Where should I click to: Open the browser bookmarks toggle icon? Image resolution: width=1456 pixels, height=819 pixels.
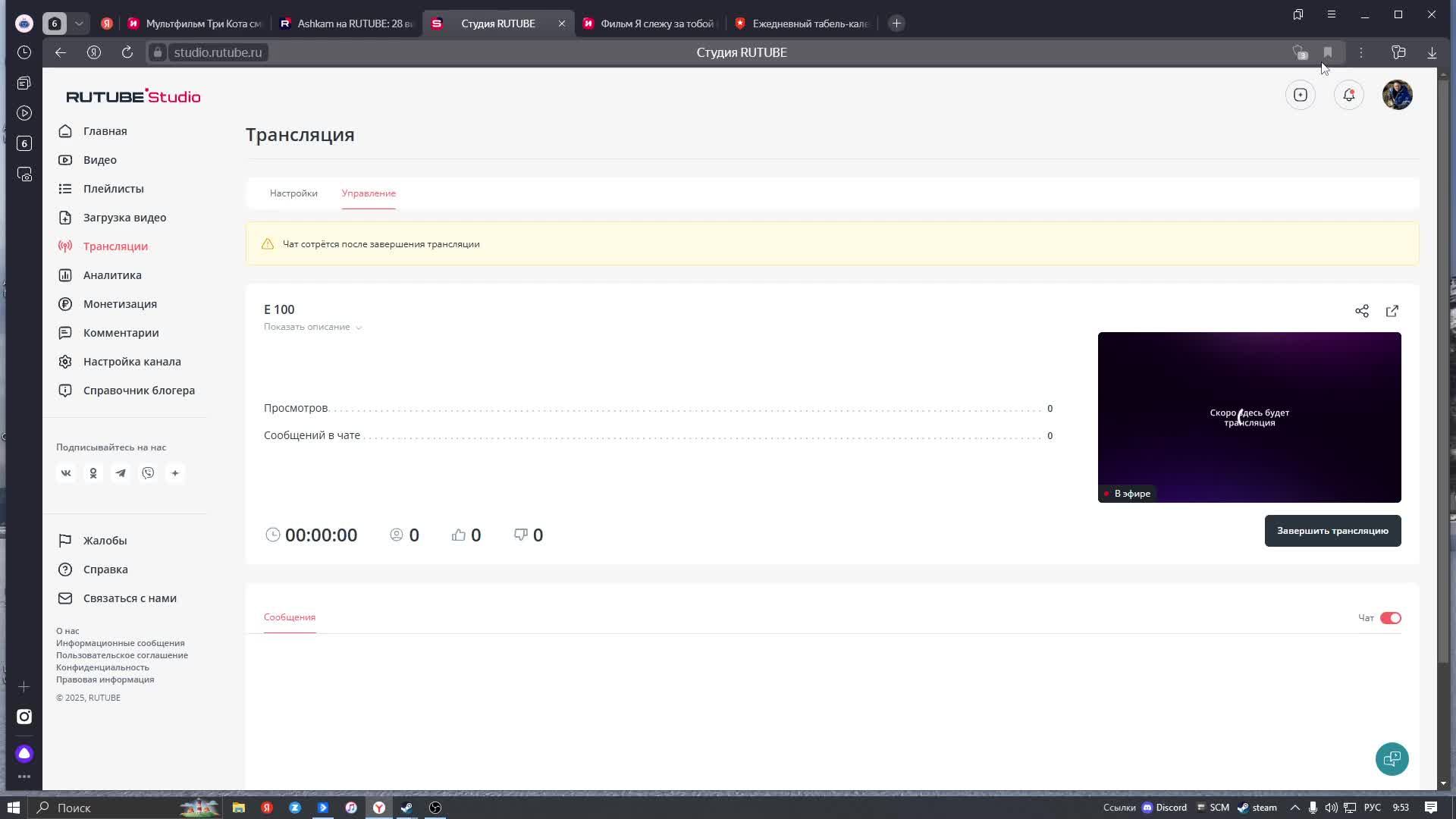coord(1328,52)
